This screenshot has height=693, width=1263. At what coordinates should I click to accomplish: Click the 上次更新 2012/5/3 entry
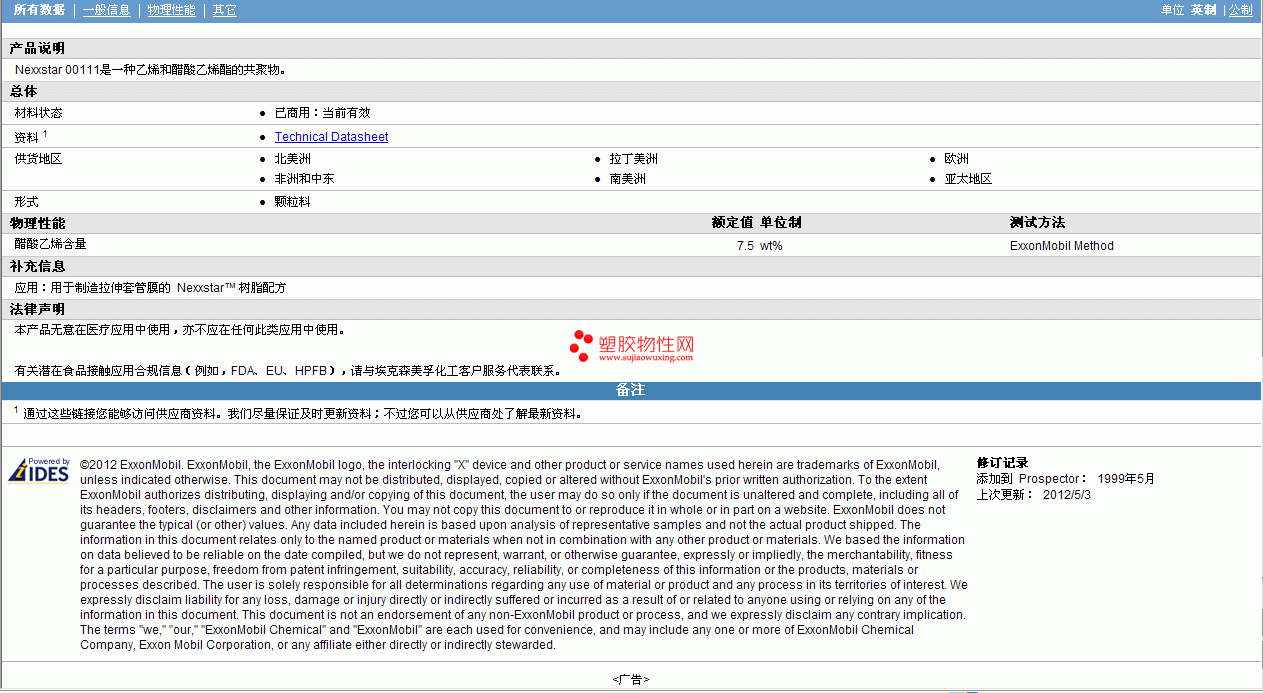coord(1034,494)
